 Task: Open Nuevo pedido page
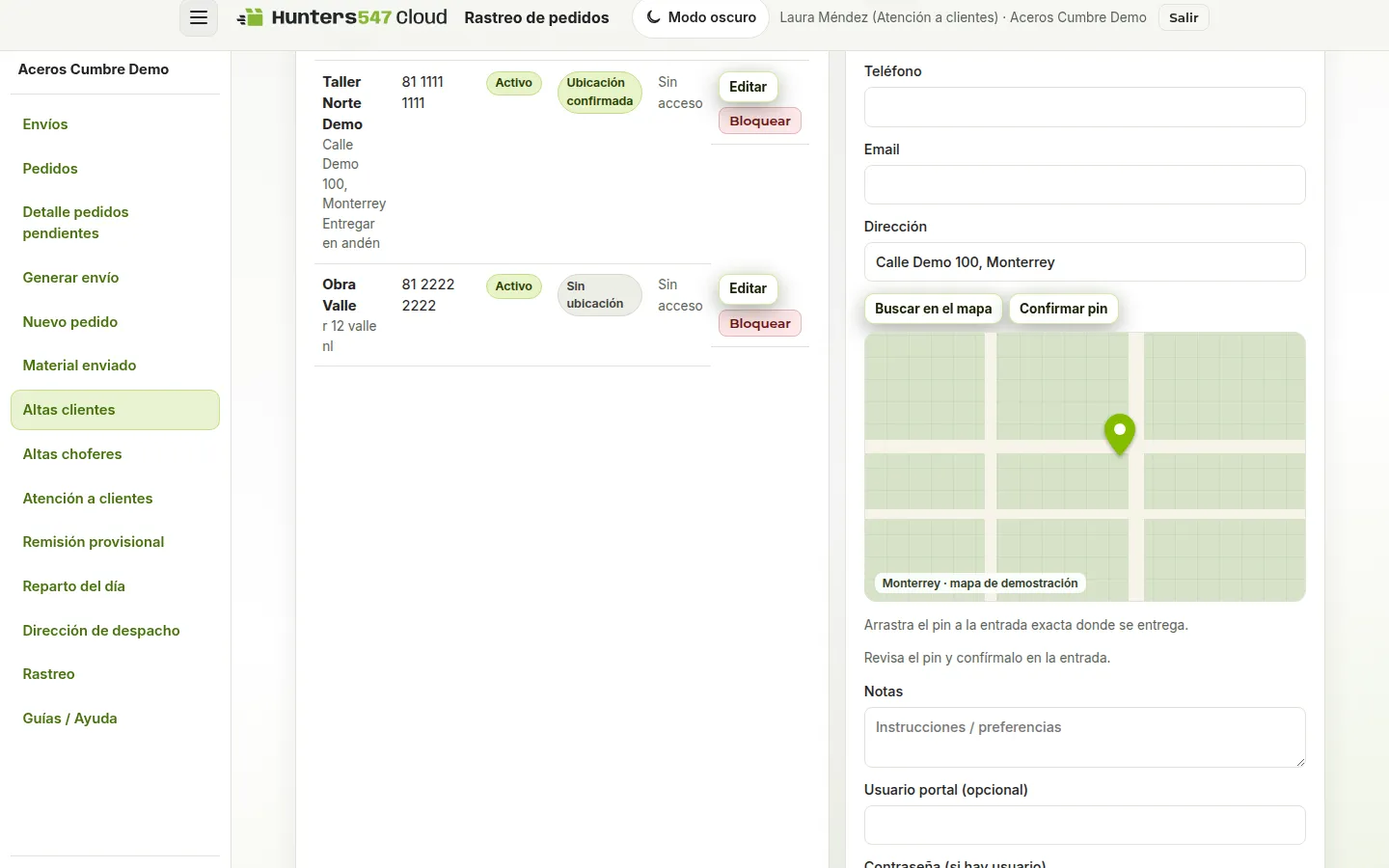(x=115, y=322)
